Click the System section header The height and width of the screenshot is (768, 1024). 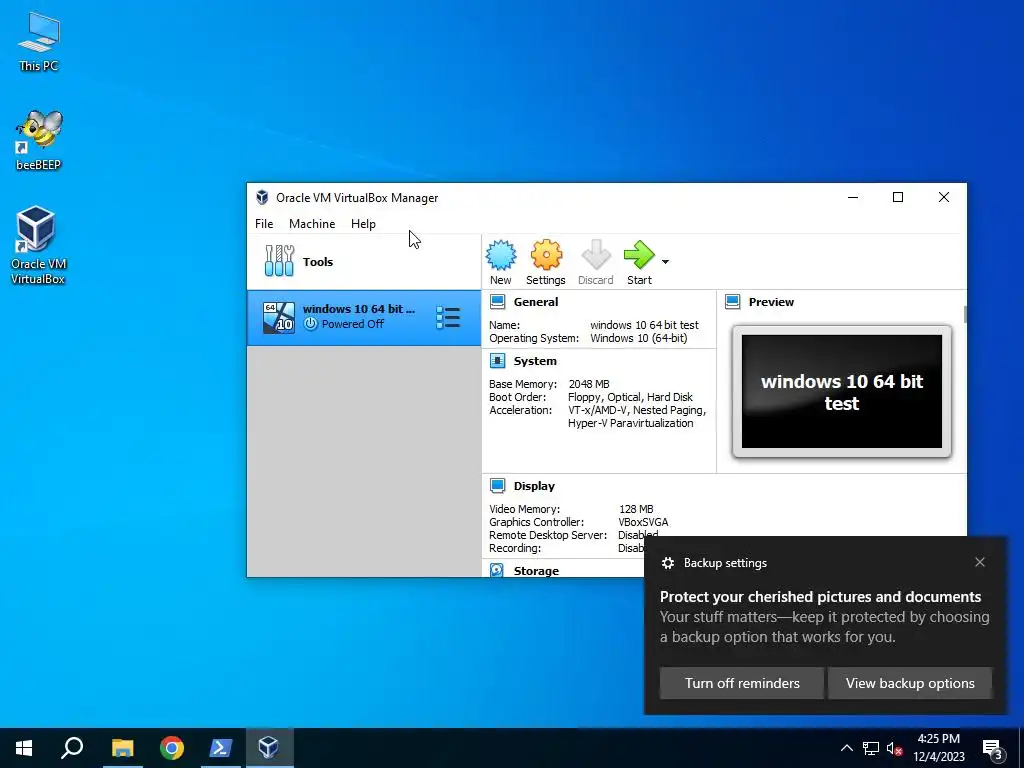(x=535, y=361)
